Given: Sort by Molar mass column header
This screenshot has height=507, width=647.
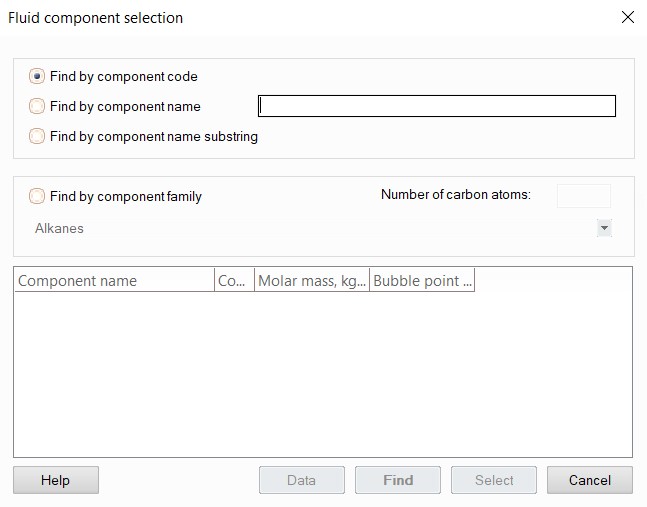Looking at the screenshot, I should 312,281.
